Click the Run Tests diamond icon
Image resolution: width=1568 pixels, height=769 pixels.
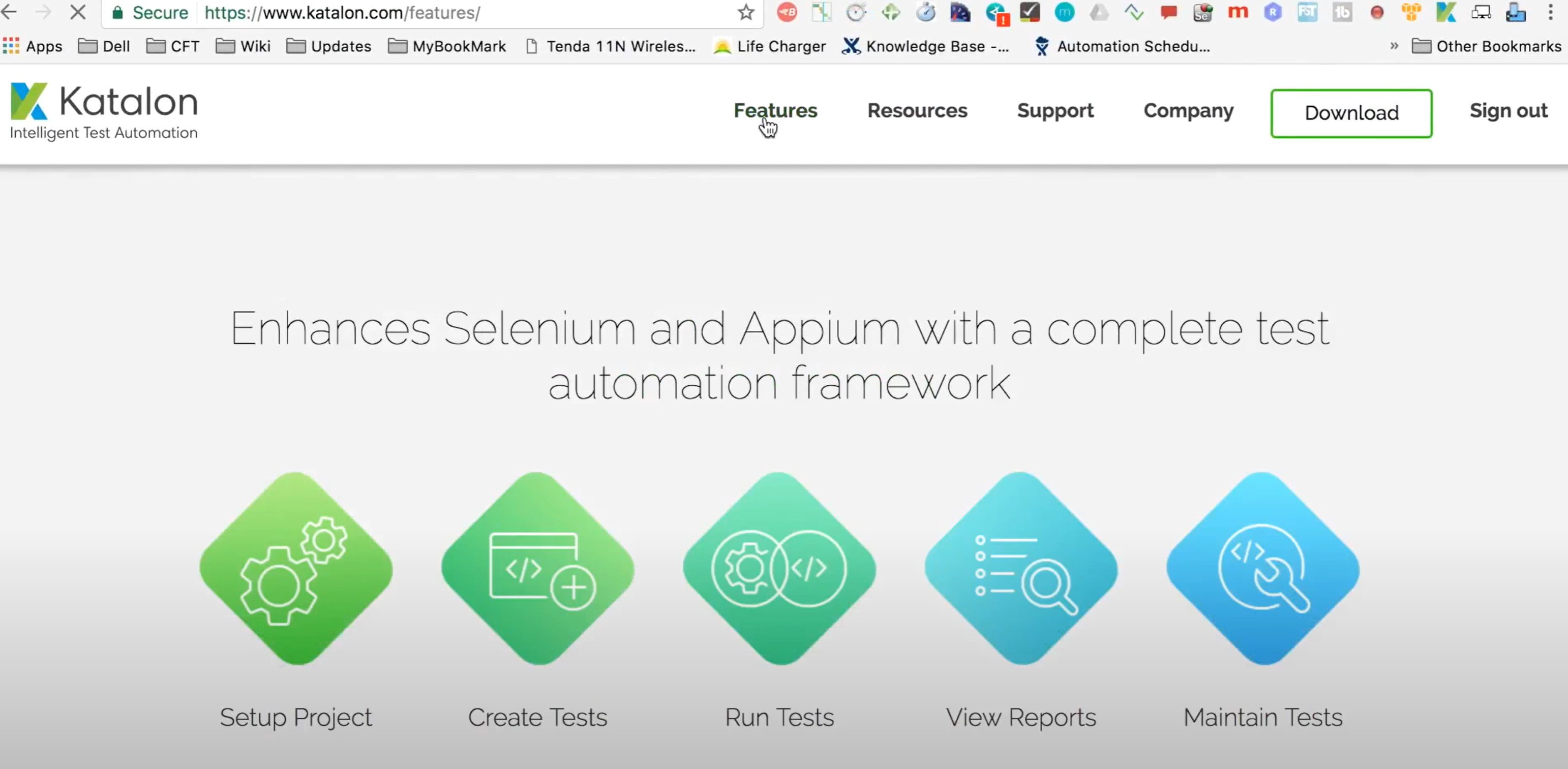[x=779, y=568]
